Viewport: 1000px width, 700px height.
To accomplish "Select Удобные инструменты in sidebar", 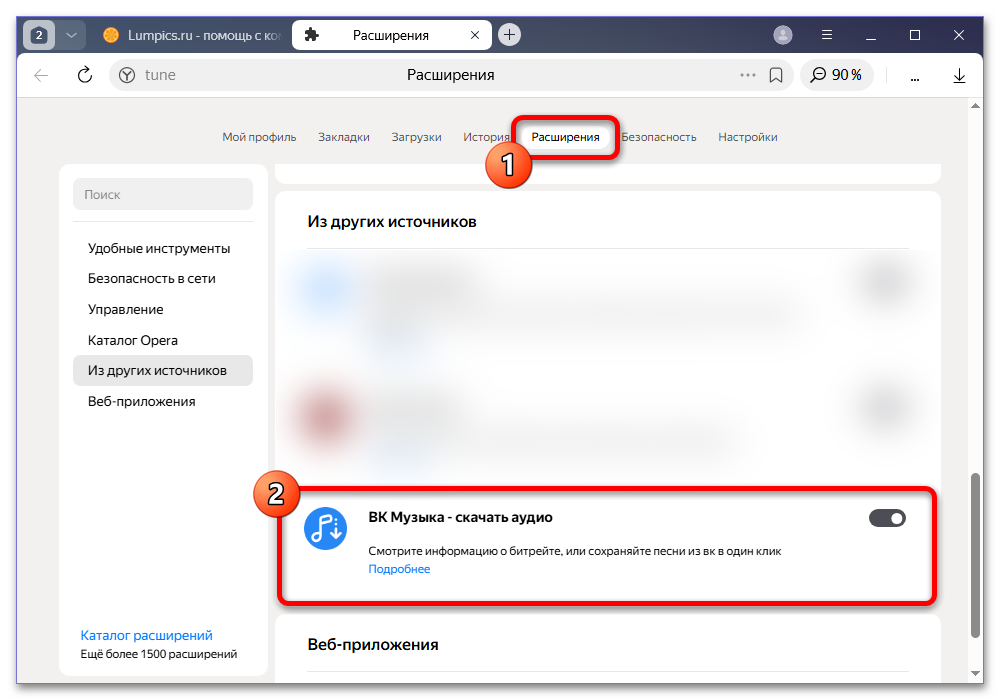I will pyautogui.click(x=163, y=249).
